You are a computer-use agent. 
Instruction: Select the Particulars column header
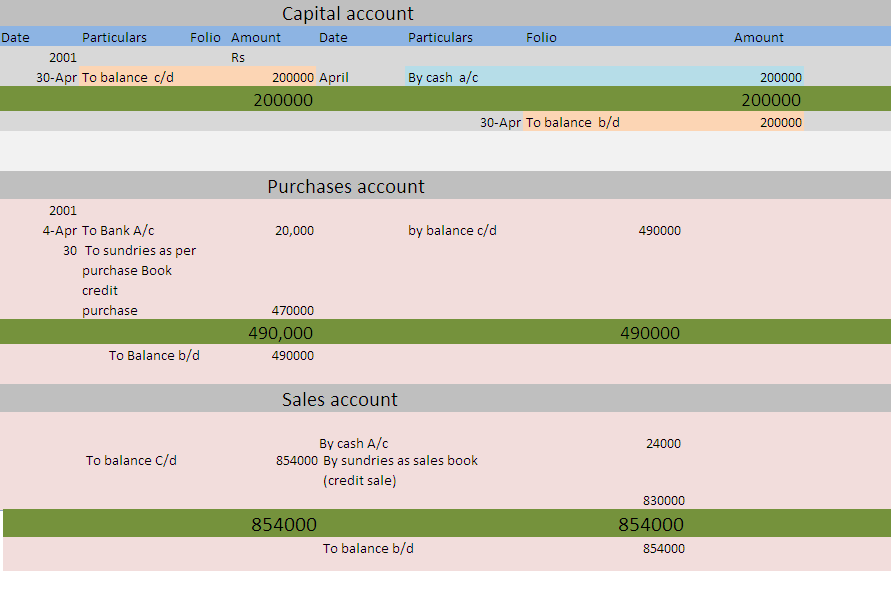tap(114, 37)
